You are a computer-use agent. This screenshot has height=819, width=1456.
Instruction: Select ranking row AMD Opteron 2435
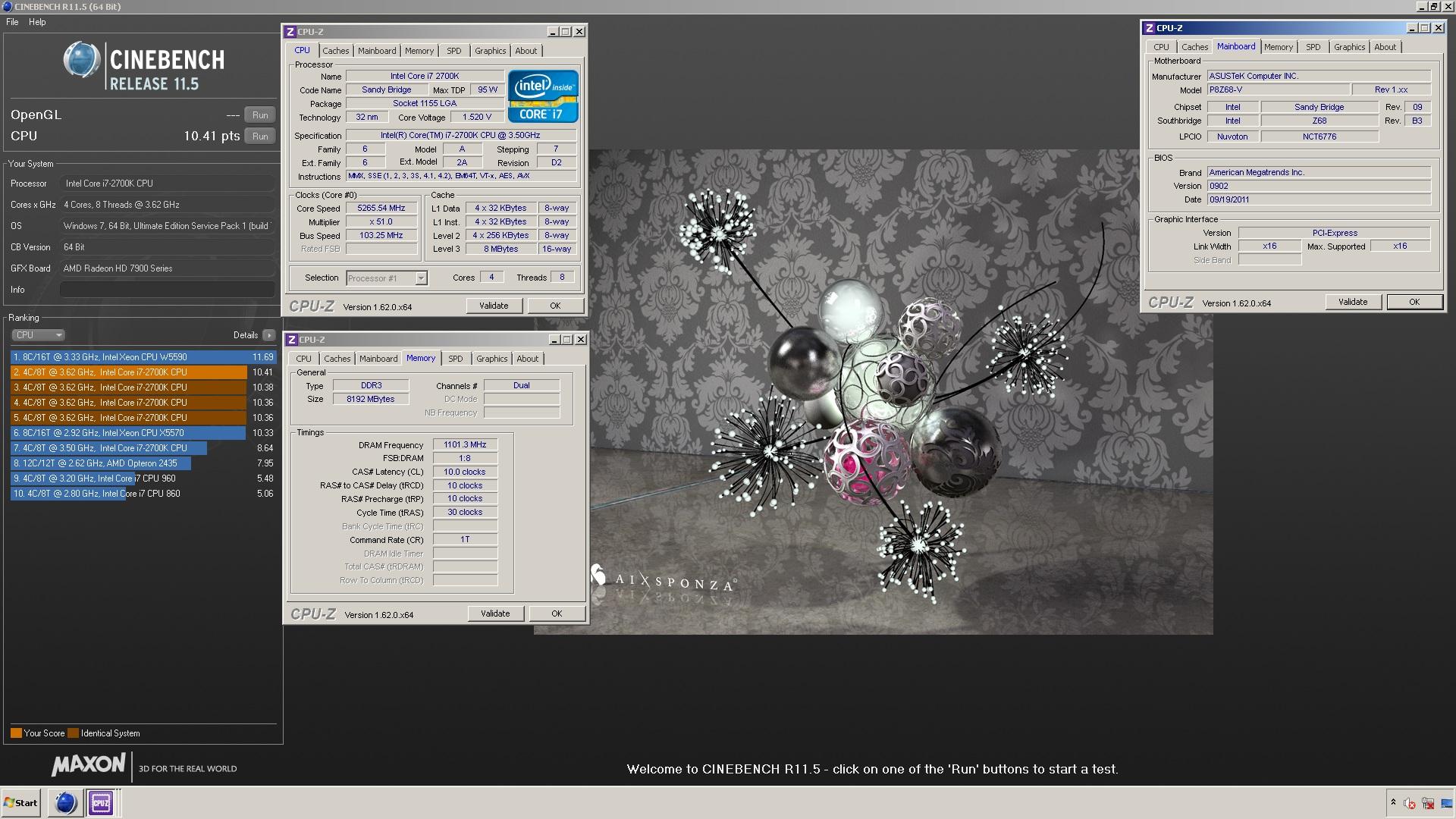[x=143, y=463]
